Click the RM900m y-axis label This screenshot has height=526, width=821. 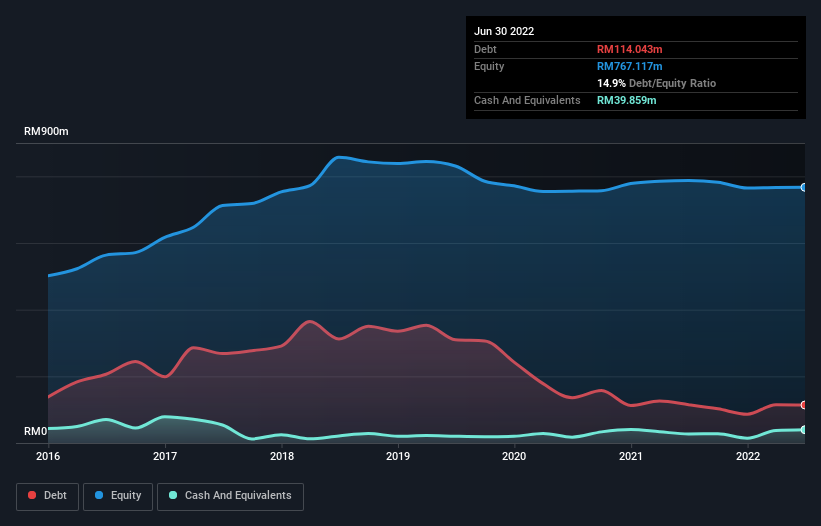tap(46, 131)
